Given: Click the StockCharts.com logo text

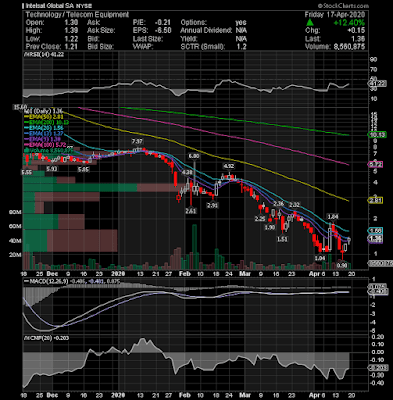Looking at the screenshot, I should (x=343, y=6).
